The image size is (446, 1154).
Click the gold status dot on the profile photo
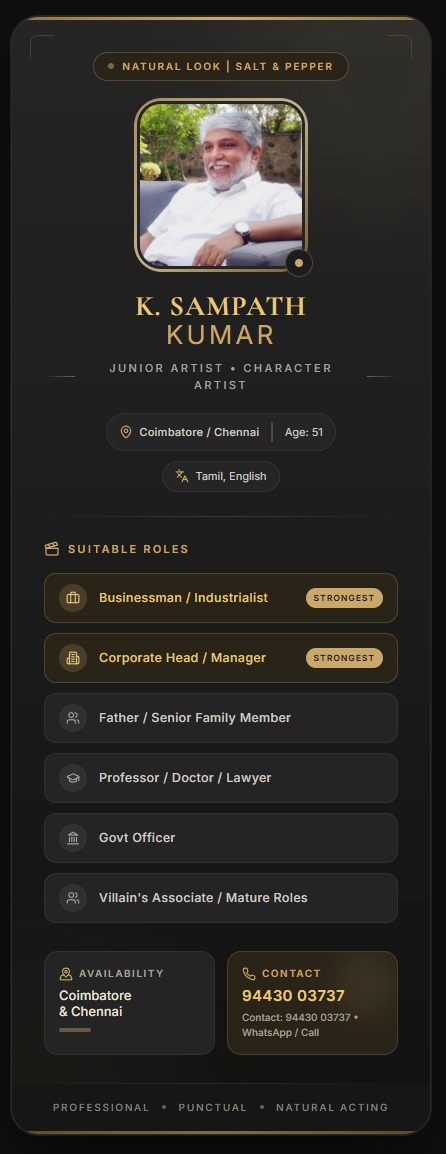click(x=299, y=263)
